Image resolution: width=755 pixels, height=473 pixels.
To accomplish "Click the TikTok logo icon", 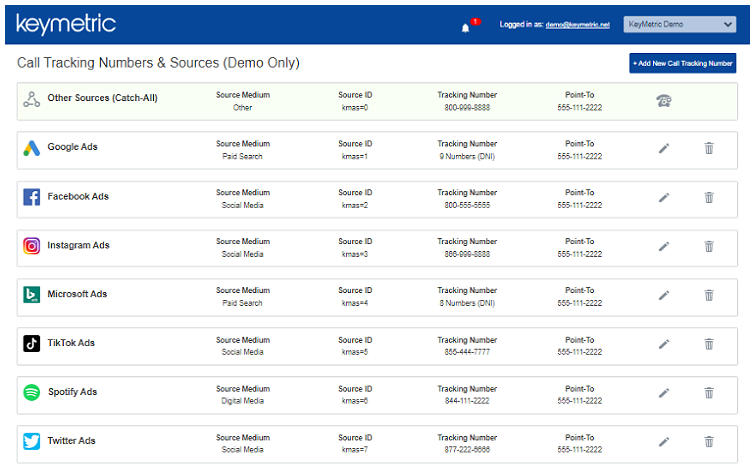I will point(32,343).
